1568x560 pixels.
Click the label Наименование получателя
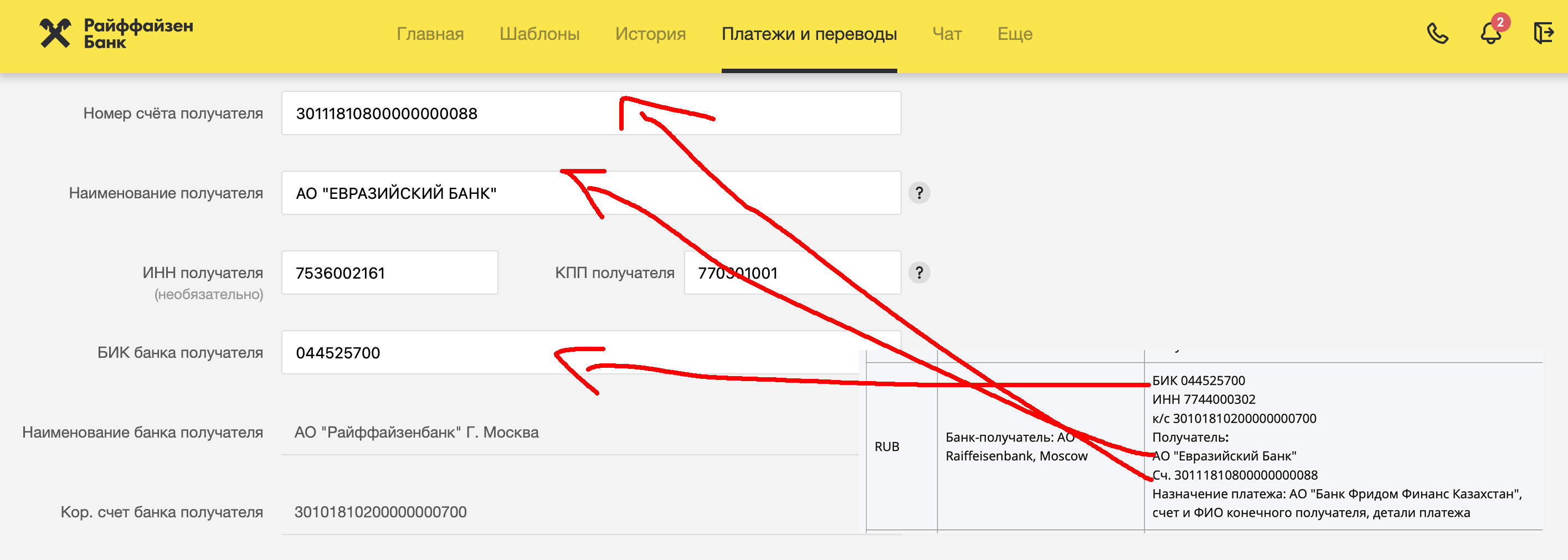166,193
